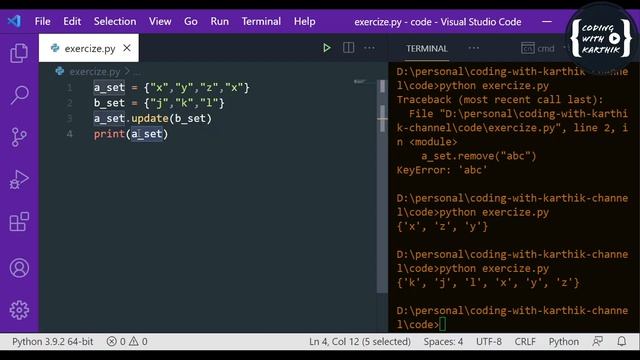
Task: Click line number 4 in gutter
Action: 70,134
